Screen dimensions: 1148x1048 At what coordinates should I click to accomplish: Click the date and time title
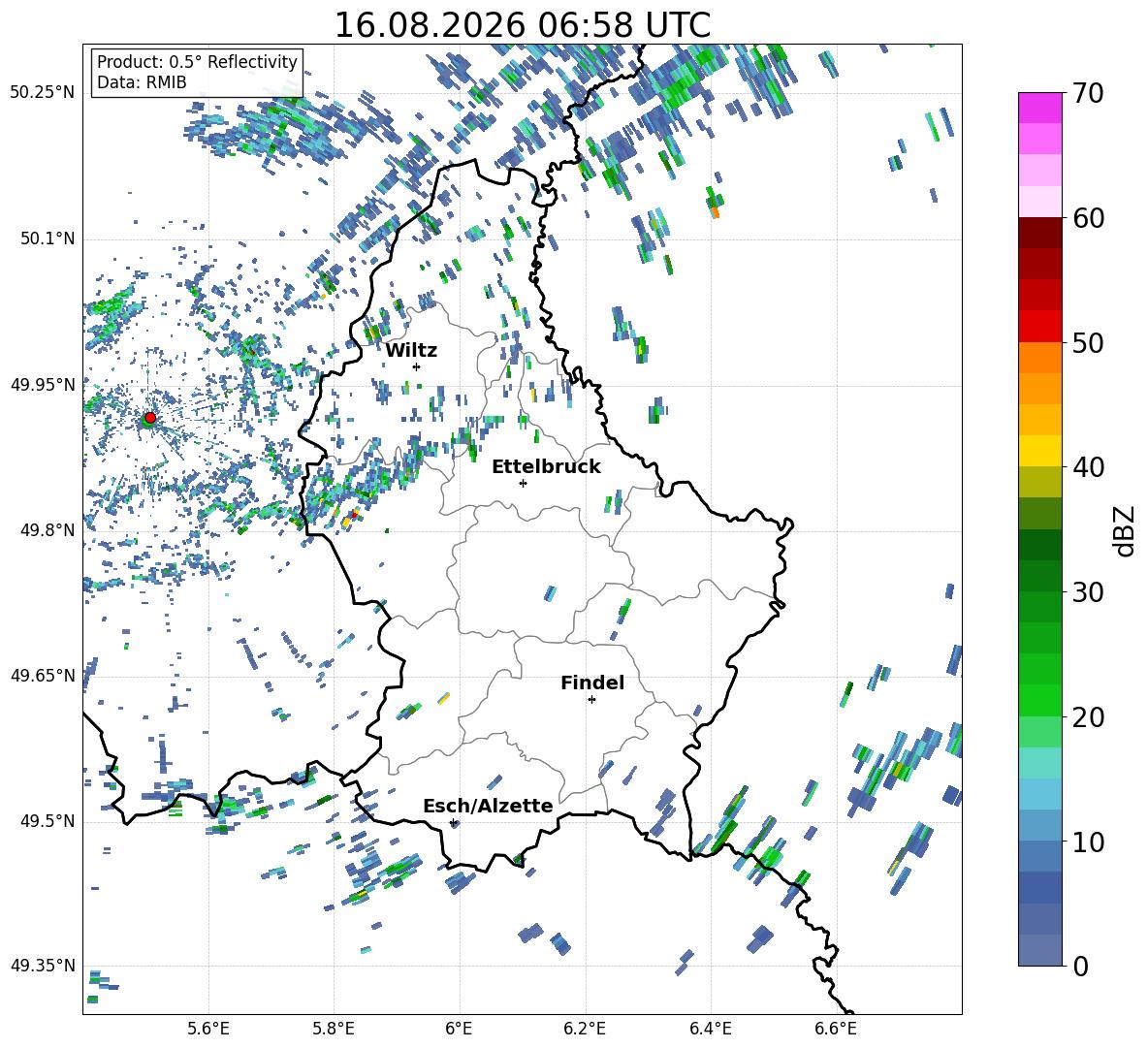pos(522,25)
